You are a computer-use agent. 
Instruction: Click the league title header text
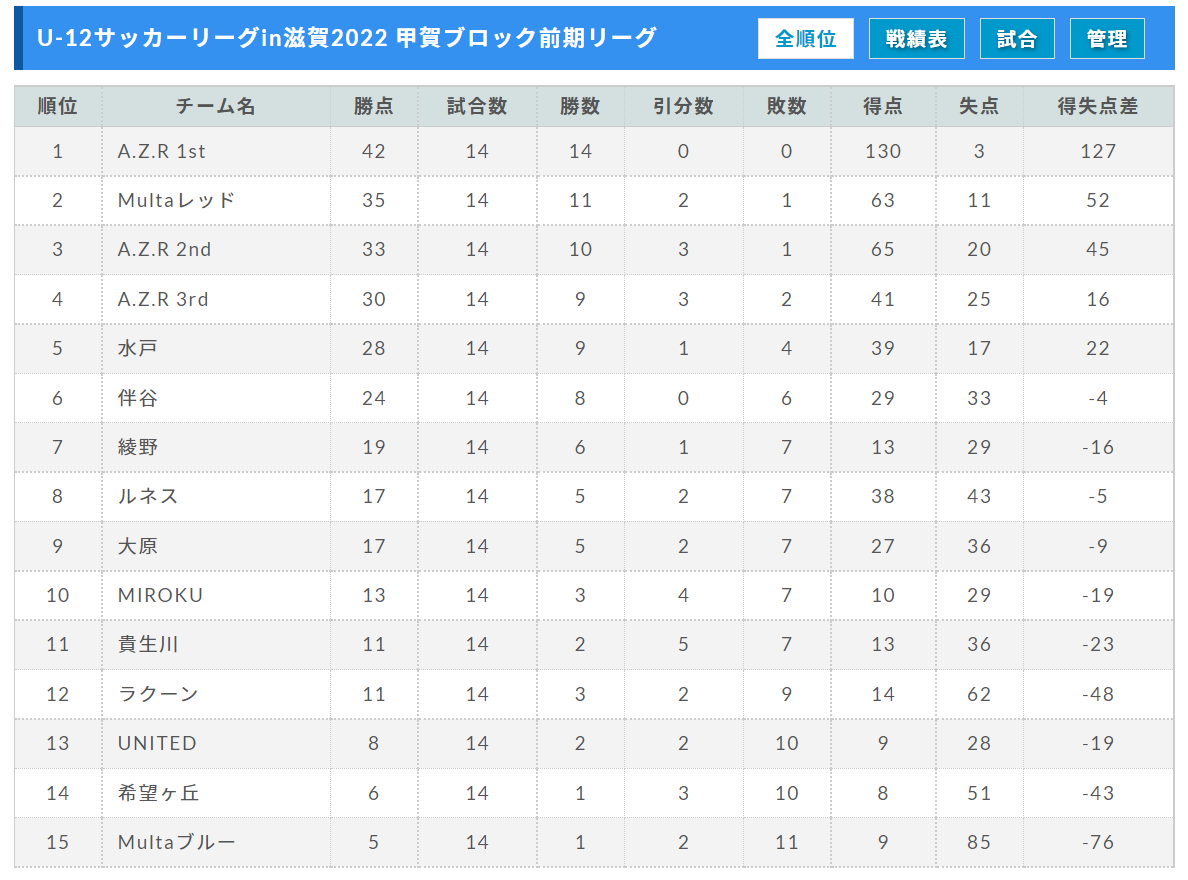(x=346, y=38)
